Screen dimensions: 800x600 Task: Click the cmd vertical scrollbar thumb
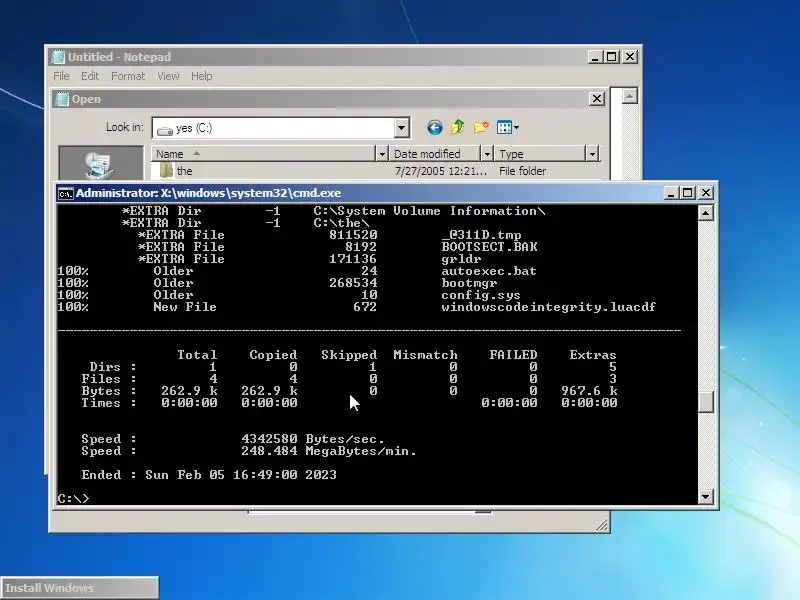point(706,402)
